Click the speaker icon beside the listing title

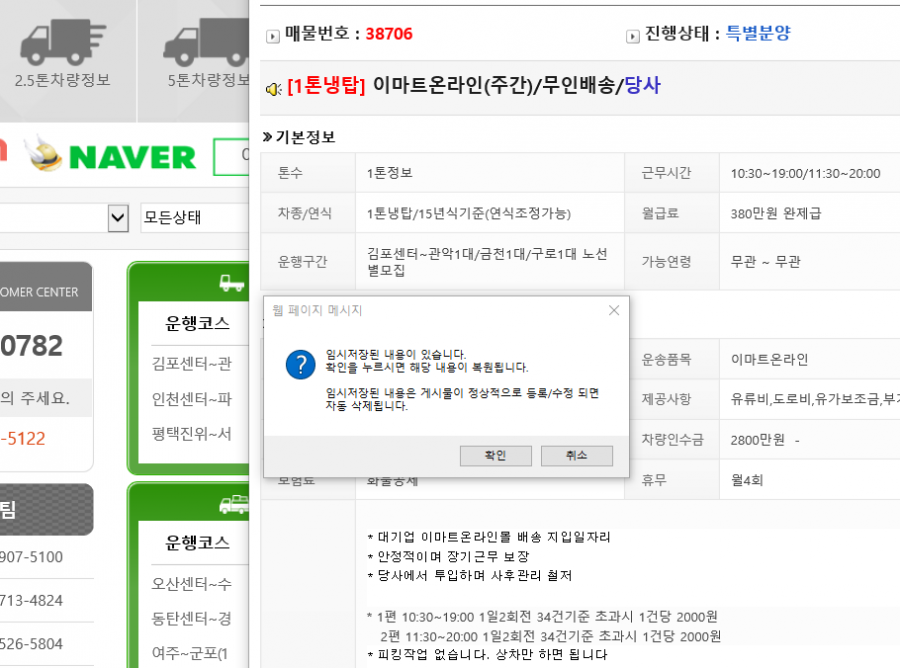click(273, 89)
